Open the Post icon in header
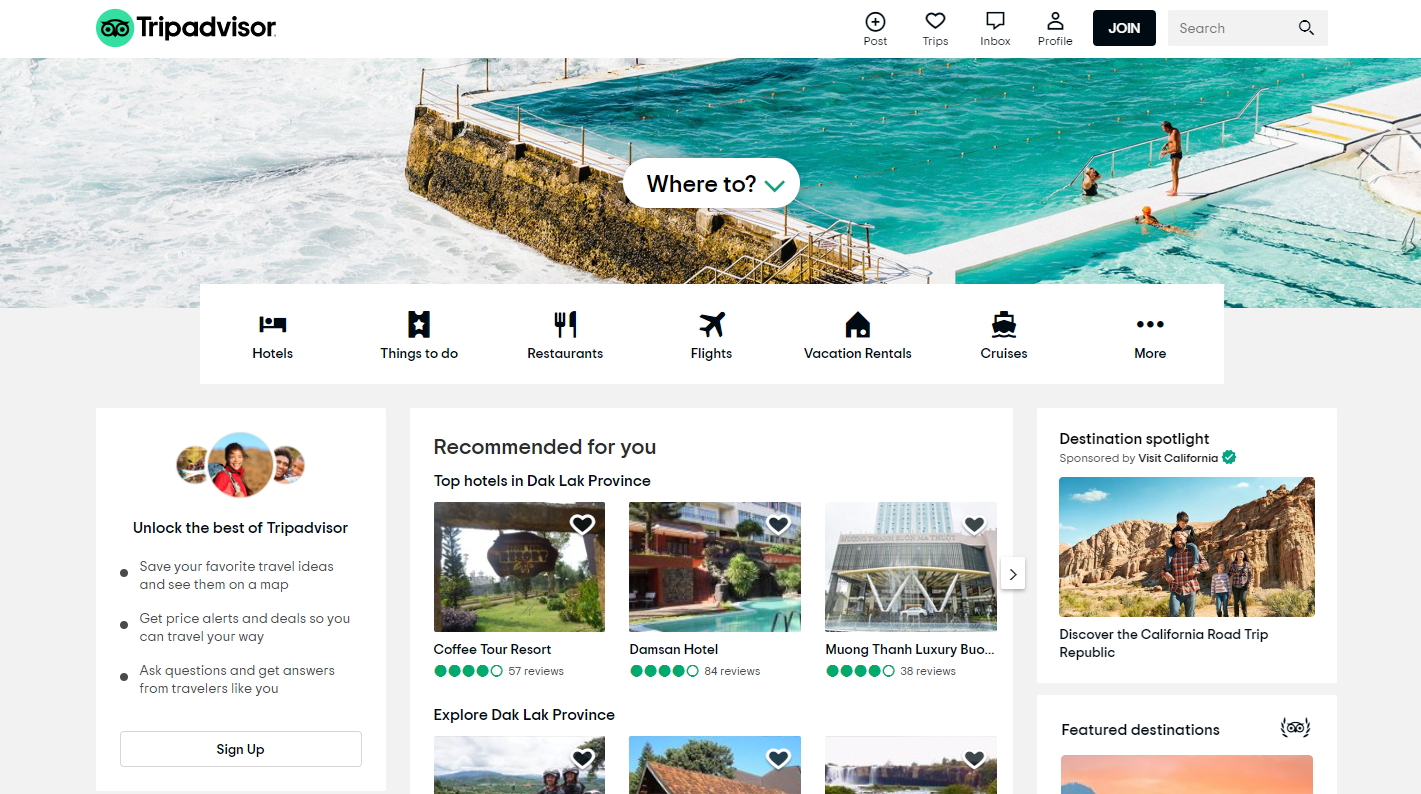The height and width of the screenshot is (794, 1421). coord(875,21)
